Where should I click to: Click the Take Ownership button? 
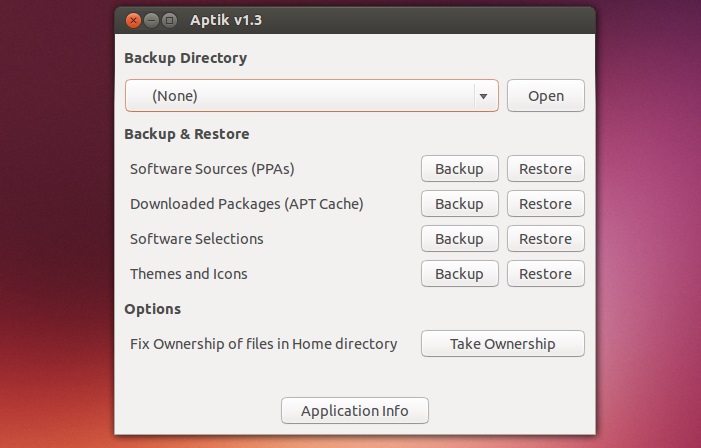pyautogui.click(x=503, y=343)
